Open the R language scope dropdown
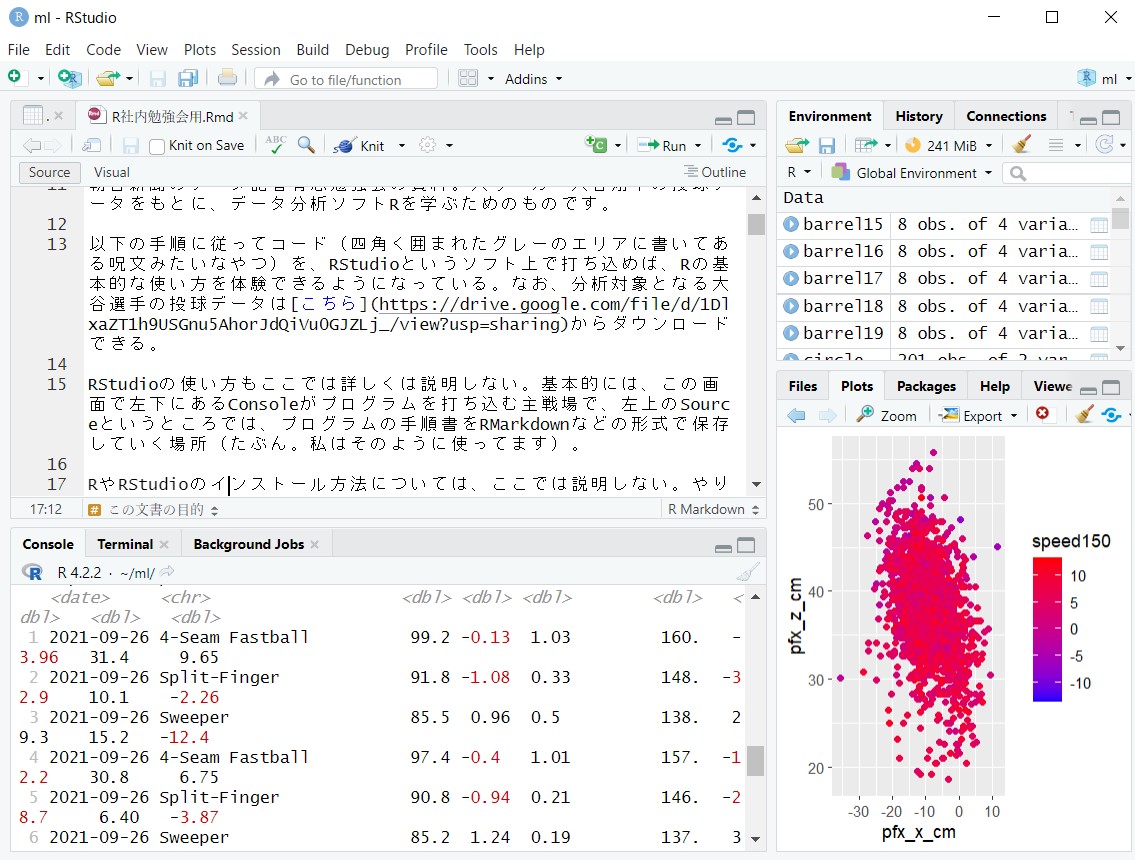 (798, 172)
